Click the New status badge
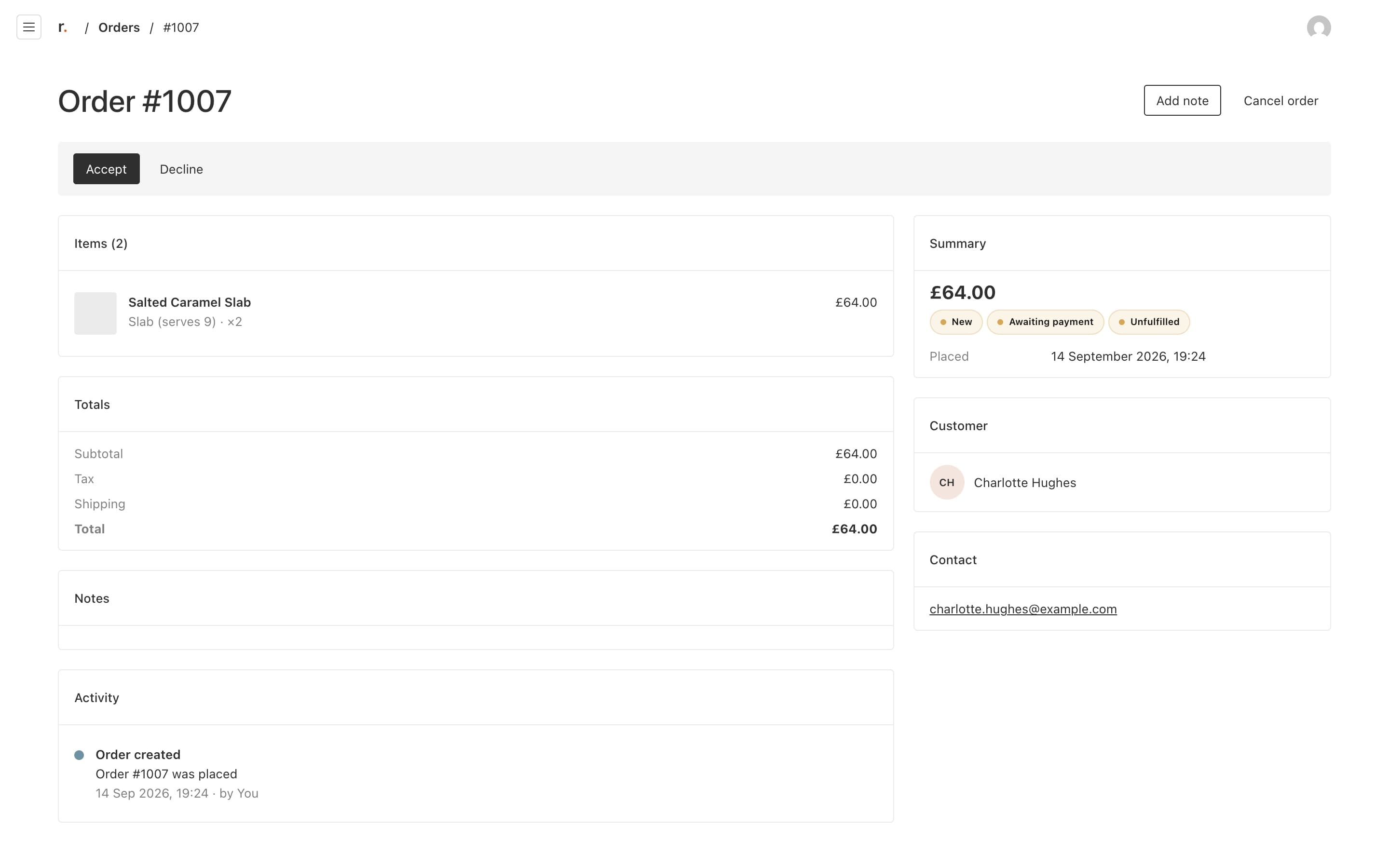 [x=955, y=322]
